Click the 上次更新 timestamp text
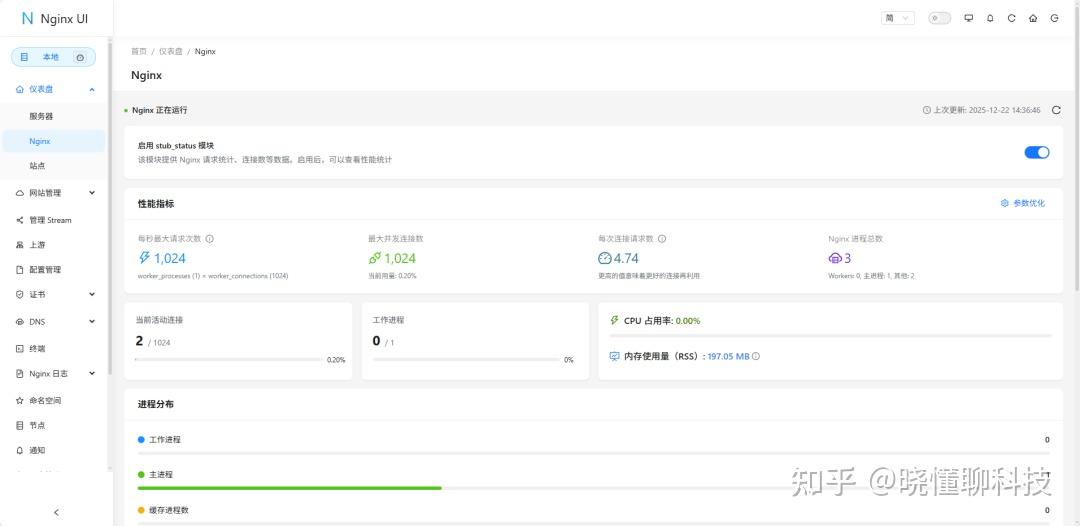This screenshot has width=1080, height=526. coord(986,110)
